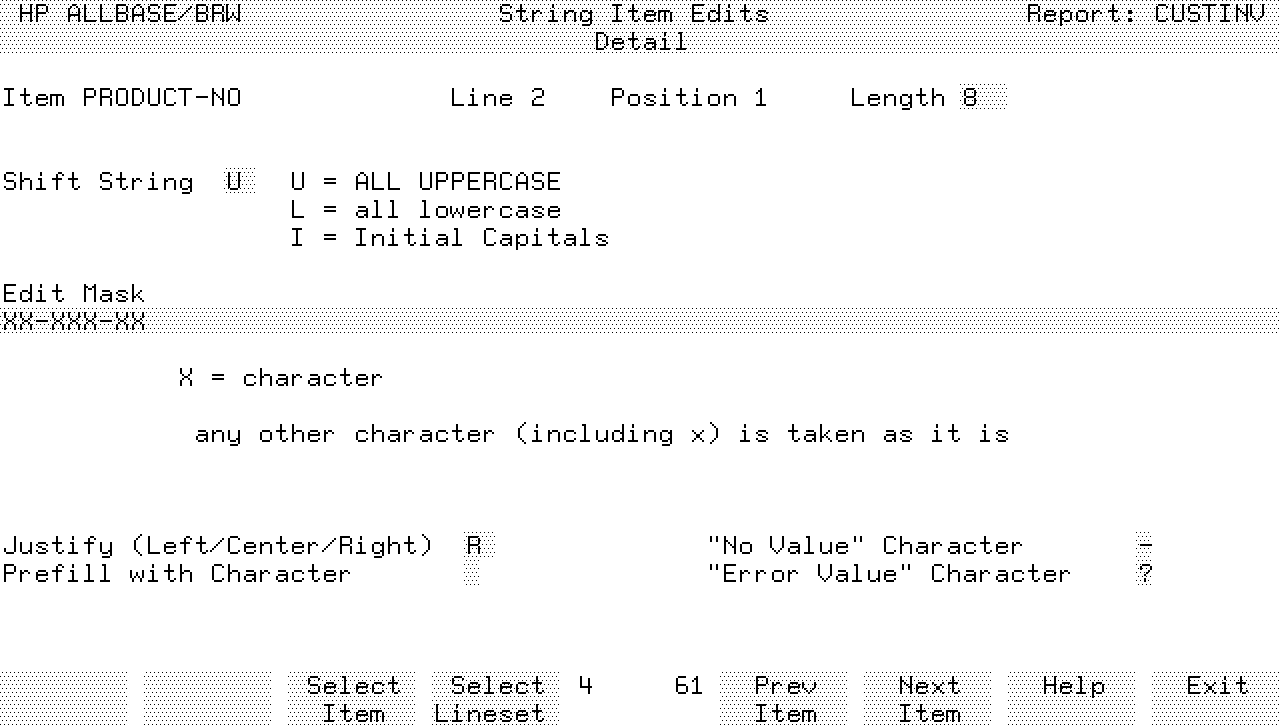1279x725 pixels.
Task: Click the Item PRODUCT-NO label
Action: tap(122, 98)
